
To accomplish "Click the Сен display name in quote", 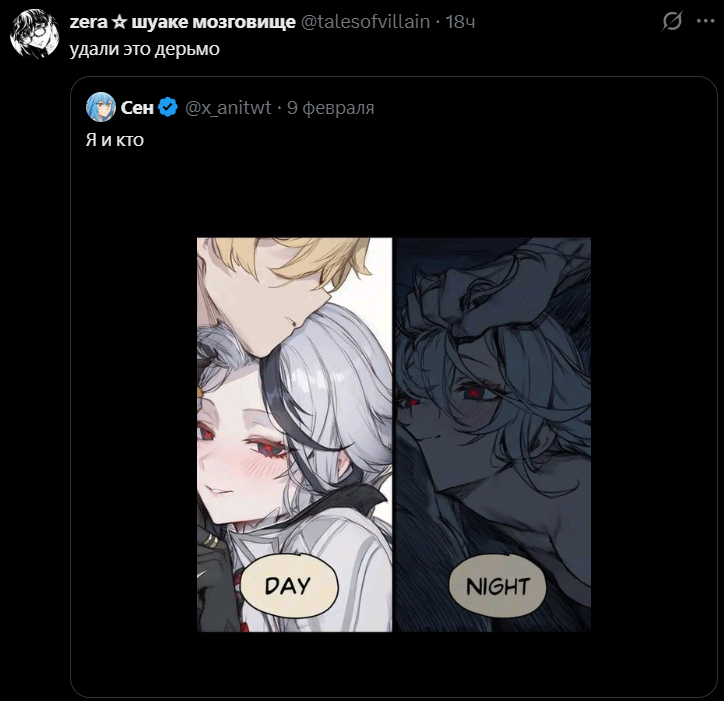I will click(x=137, y=108).
